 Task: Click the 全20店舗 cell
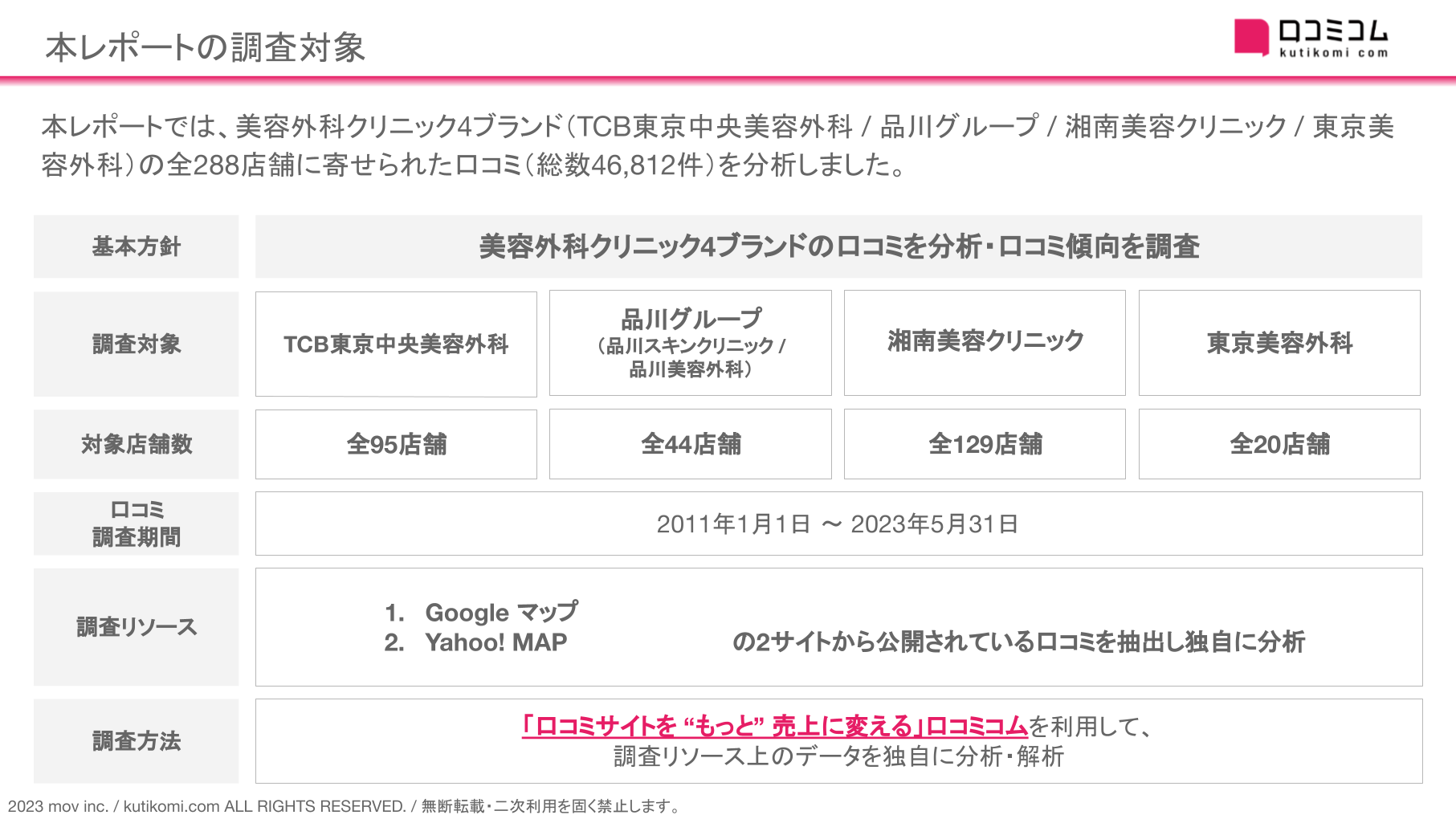click(1279, 444)
